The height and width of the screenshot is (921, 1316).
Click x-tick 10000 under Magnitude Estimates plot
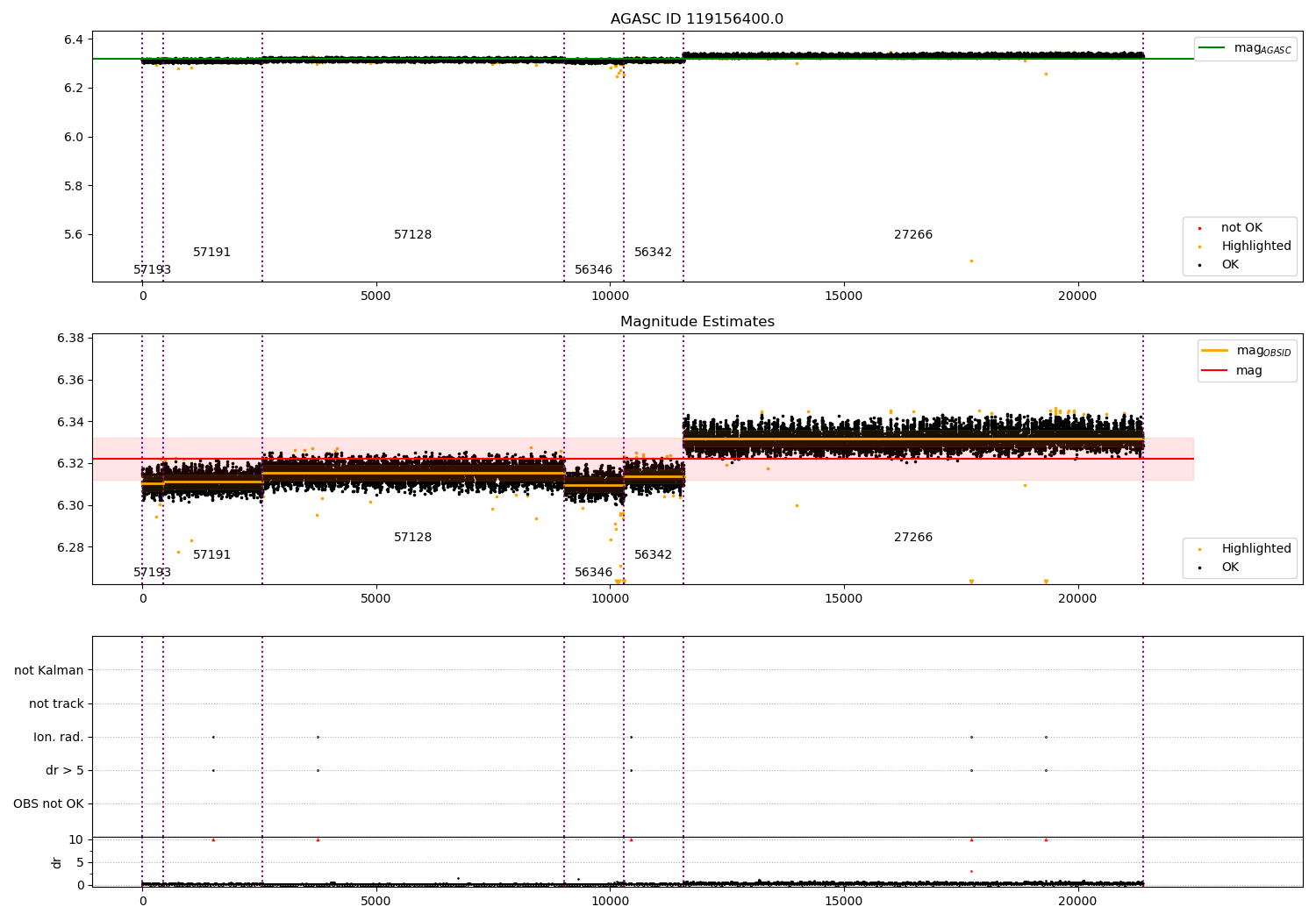click(610, 598)
